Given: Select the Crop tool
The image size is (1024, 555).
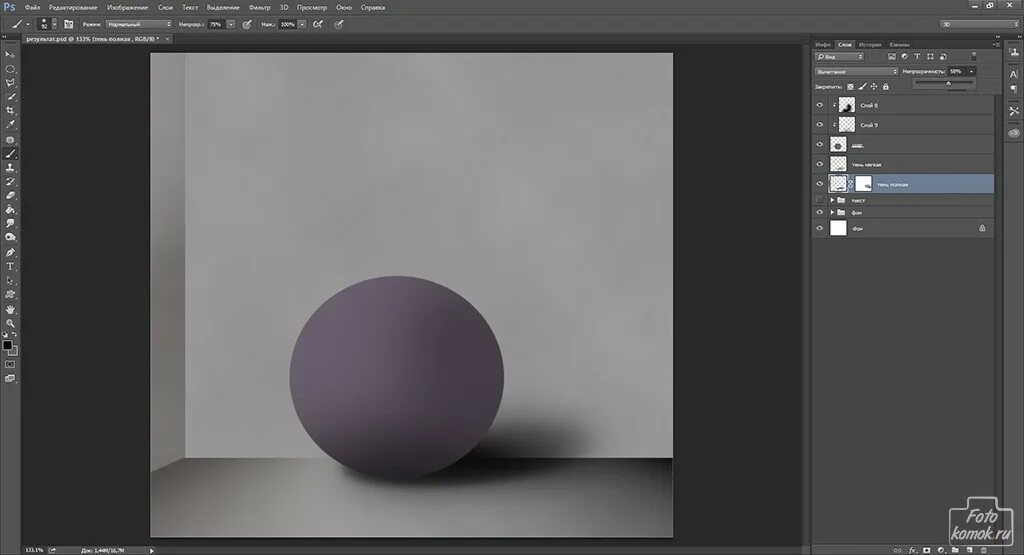Looking at the screenshot, I should (10, 110).
